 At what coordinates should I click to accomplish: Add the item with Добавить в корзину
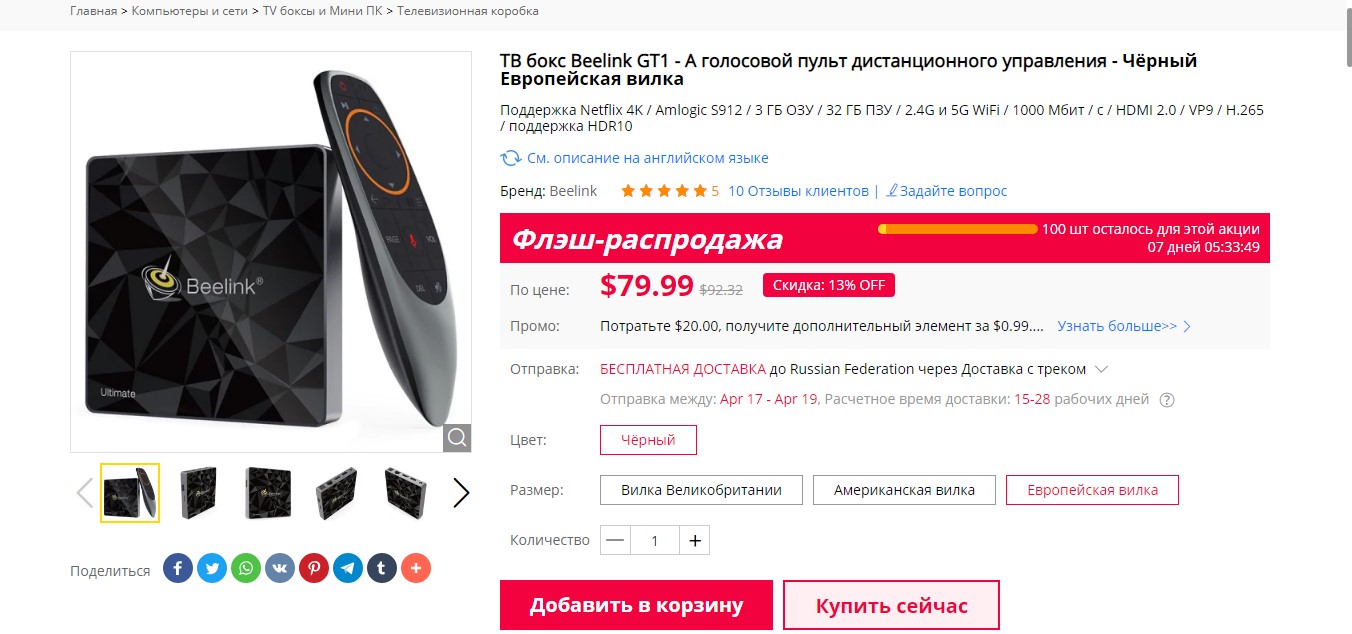pos(636,605)
